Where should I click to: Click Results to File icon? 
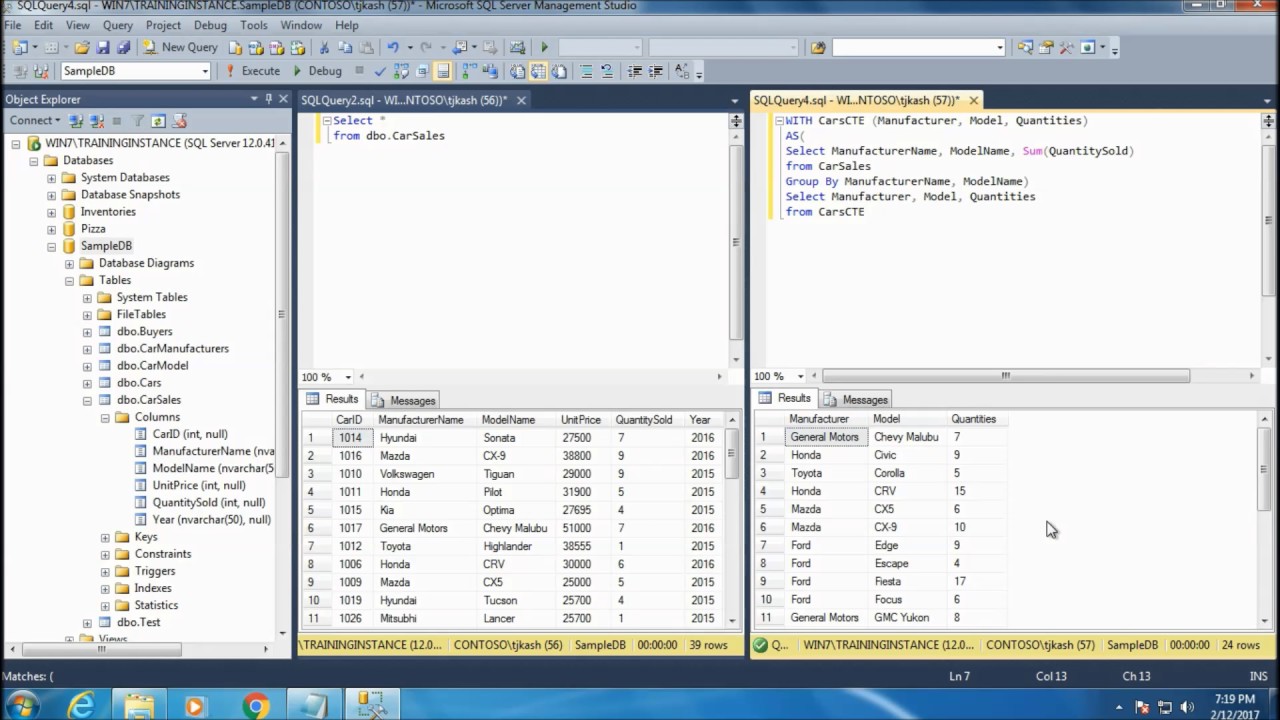coord(559,71)
